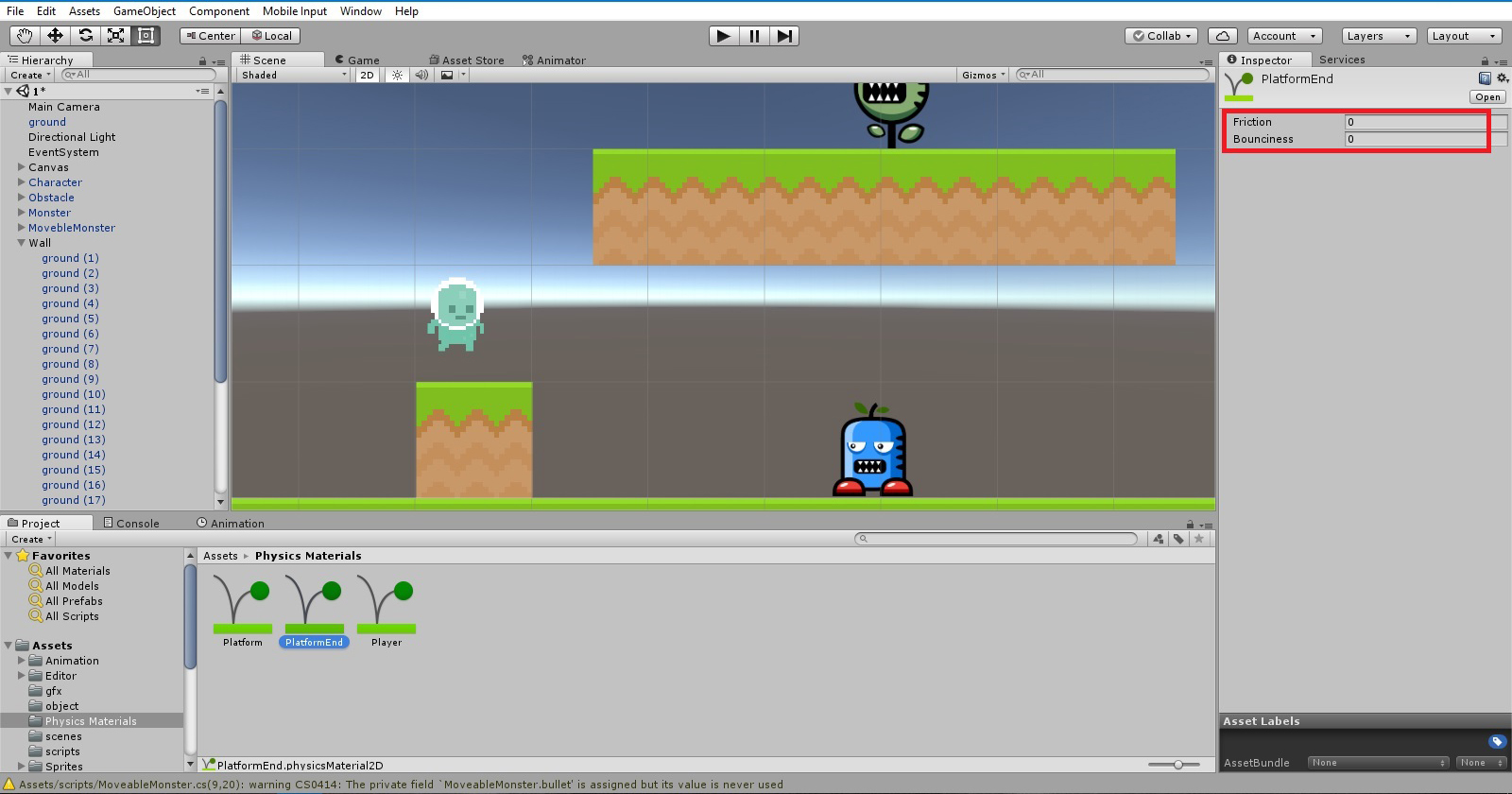The width and height of the screenshot is (1512, 794).
Task: Toggle scene audio speaker icon
Action: click(421, 75)
